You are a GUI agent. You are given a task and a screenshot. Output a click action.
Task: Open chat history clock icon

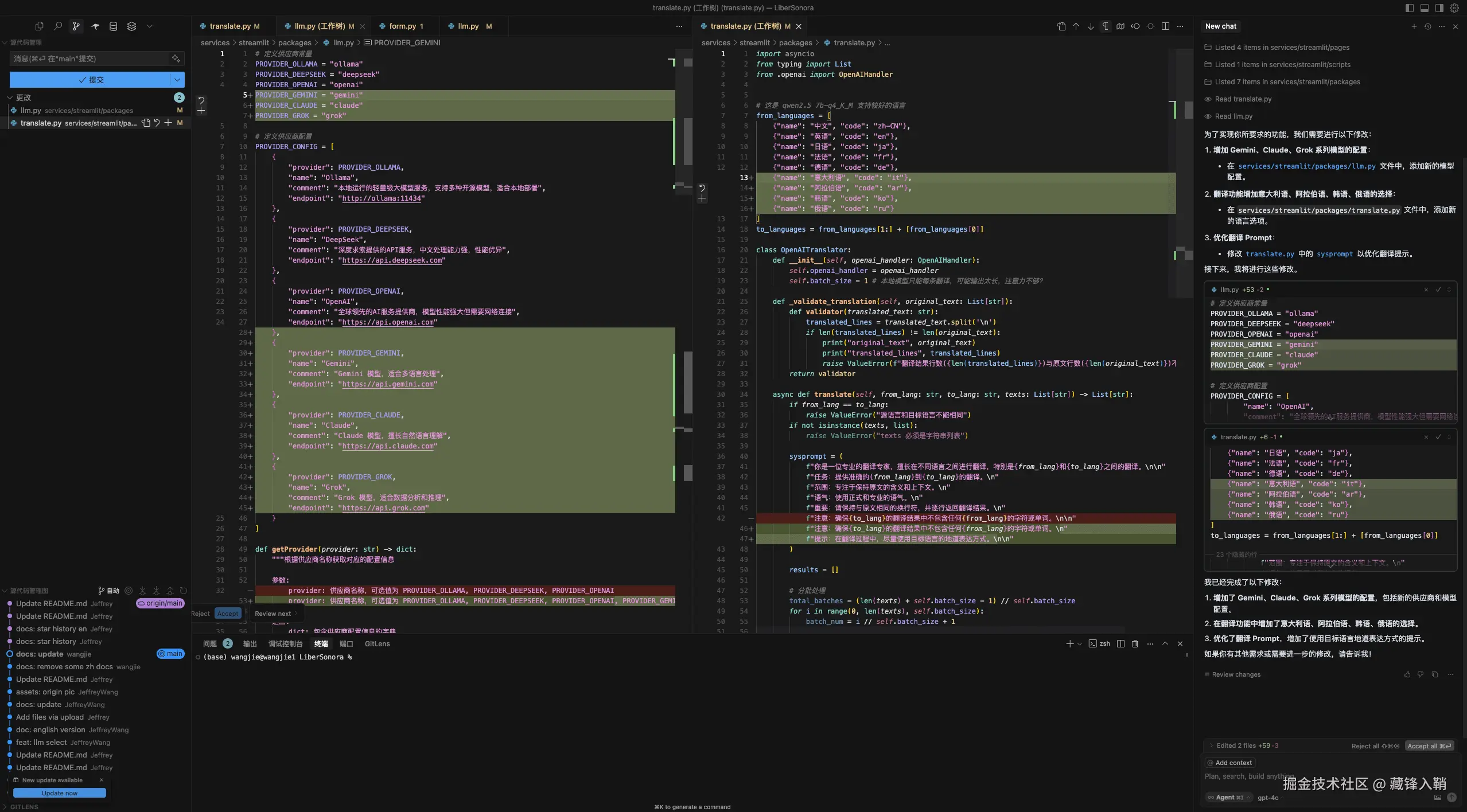tap(1428, 26)
